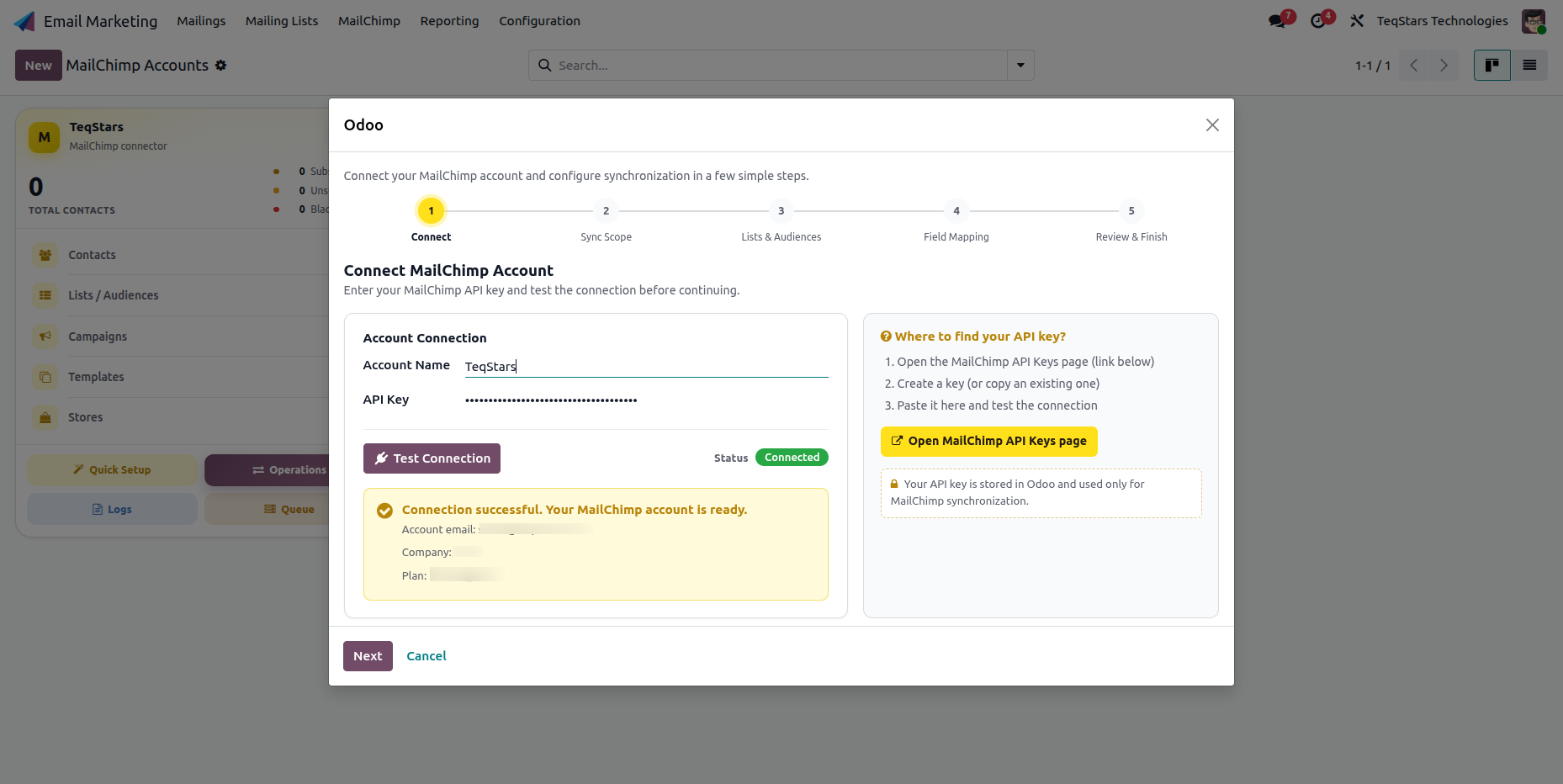
Task: Click the question mark help icon
Action: coord(886,336)
